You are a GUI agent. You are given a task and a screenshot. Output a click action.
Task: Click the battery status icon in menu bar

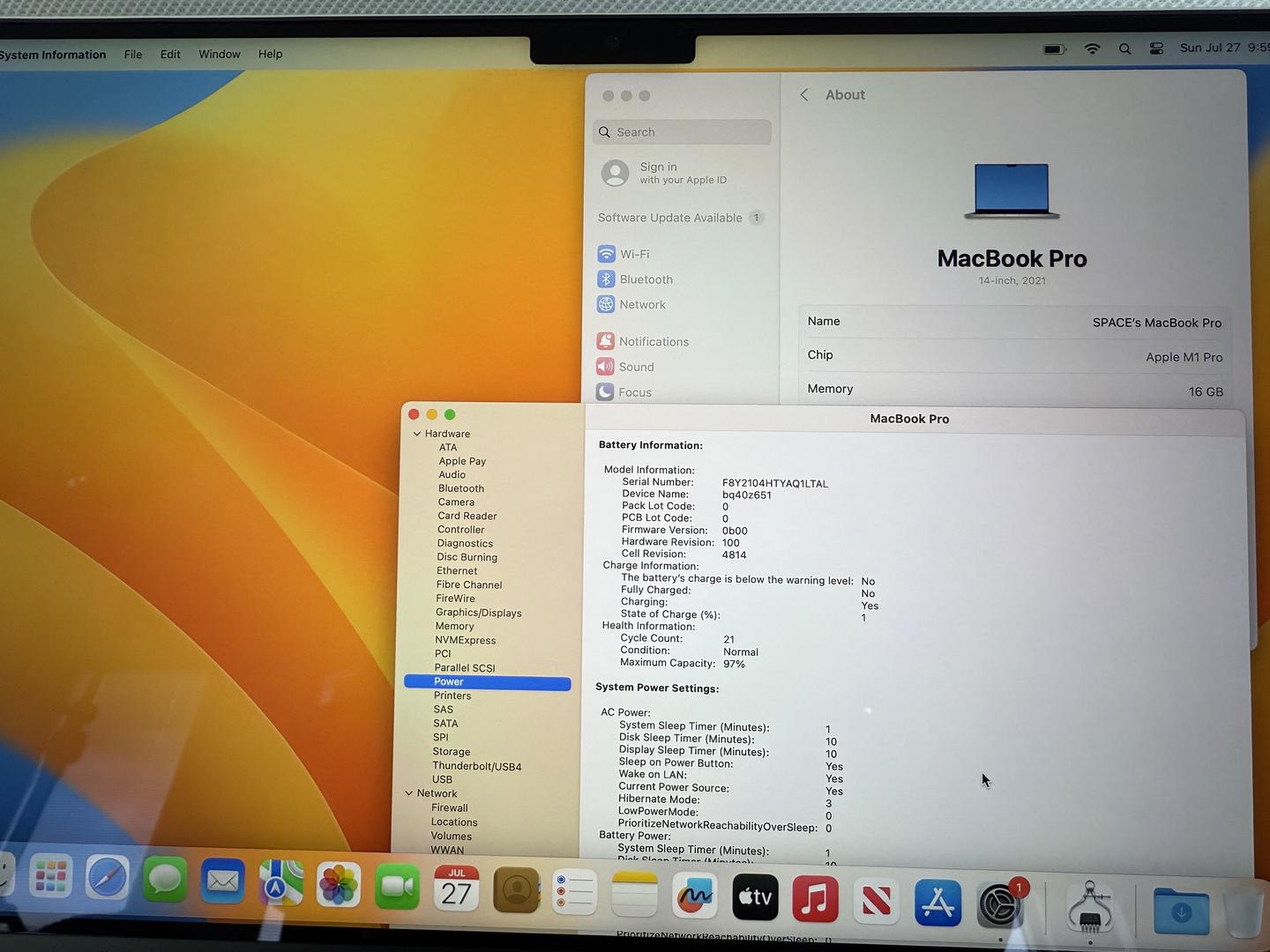pyautogui.click(x=1055, y=49)
